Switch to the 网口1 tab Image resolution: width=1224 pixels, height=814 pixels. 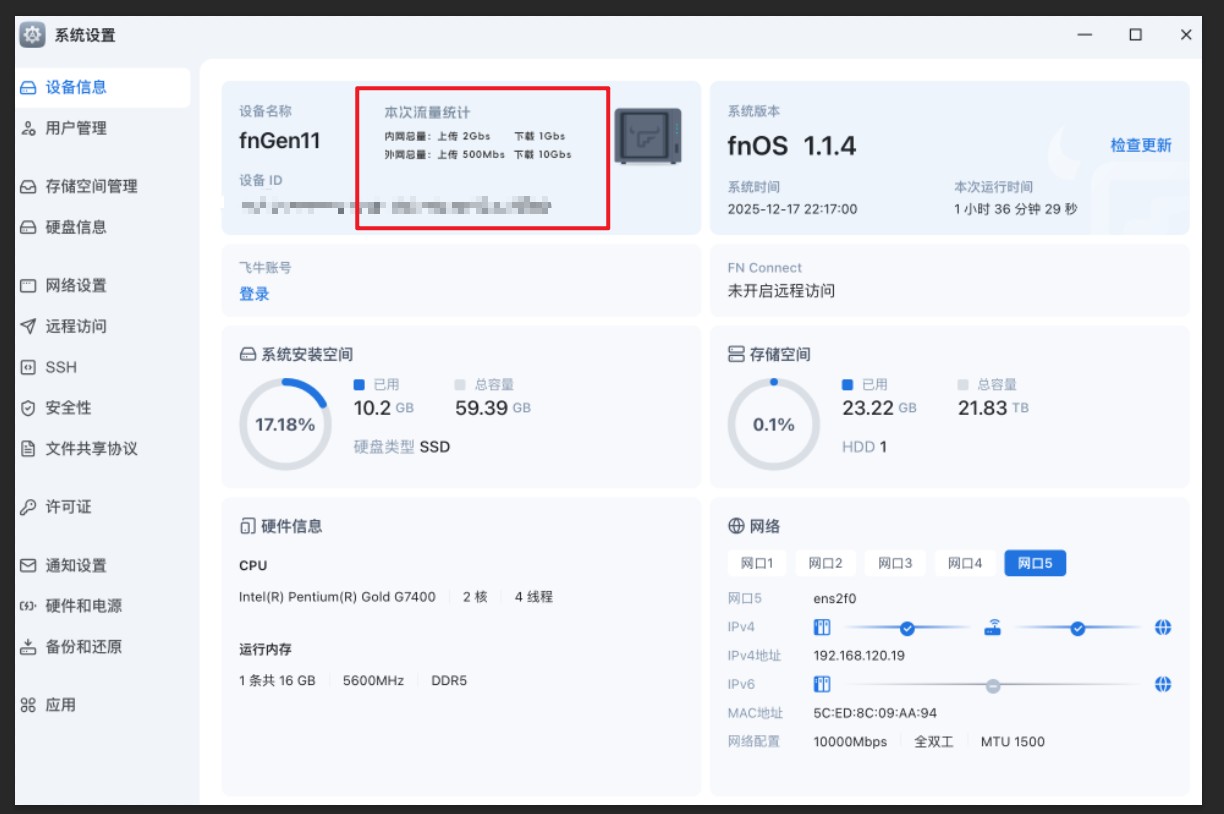(756, 563)
